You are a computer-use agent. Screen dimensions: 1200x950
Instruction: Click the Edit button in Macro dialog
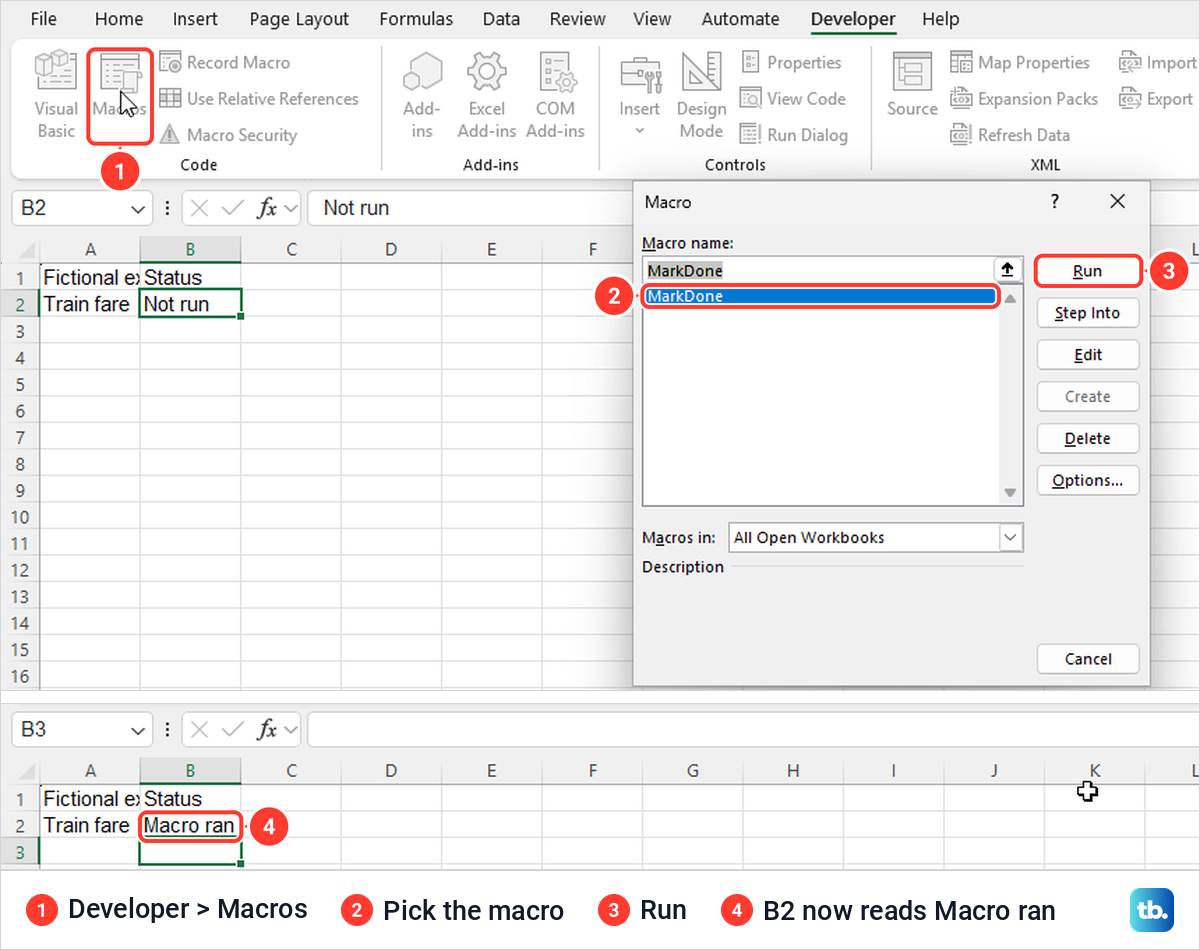(x=1087, y=355)
